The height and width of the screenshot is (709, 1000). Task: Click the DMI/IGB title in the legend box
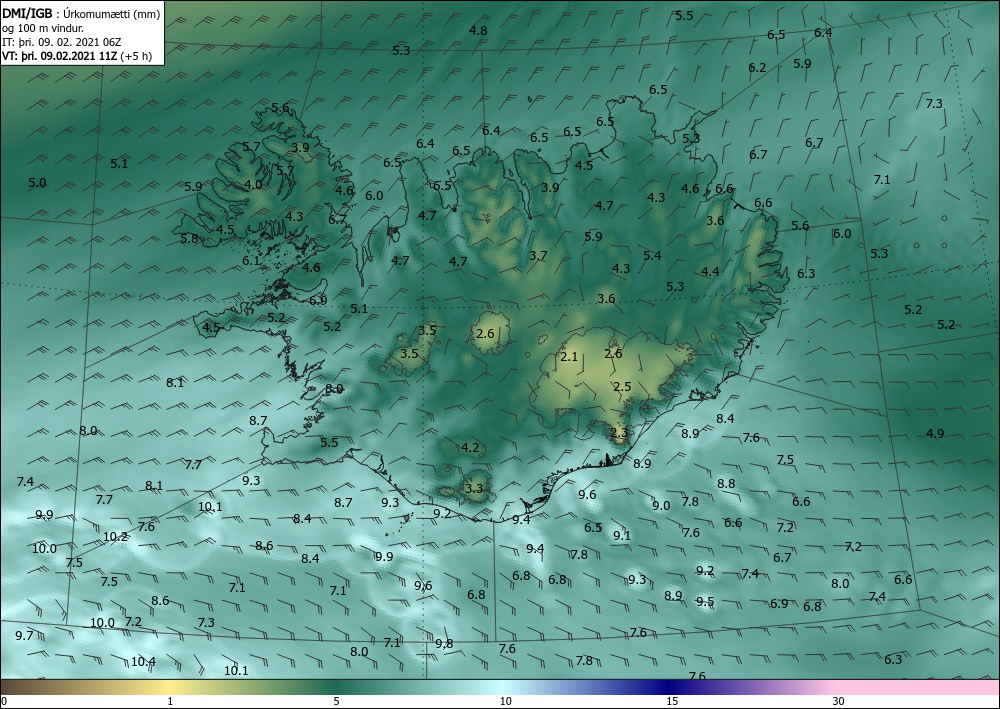click(x=28, y=14)
